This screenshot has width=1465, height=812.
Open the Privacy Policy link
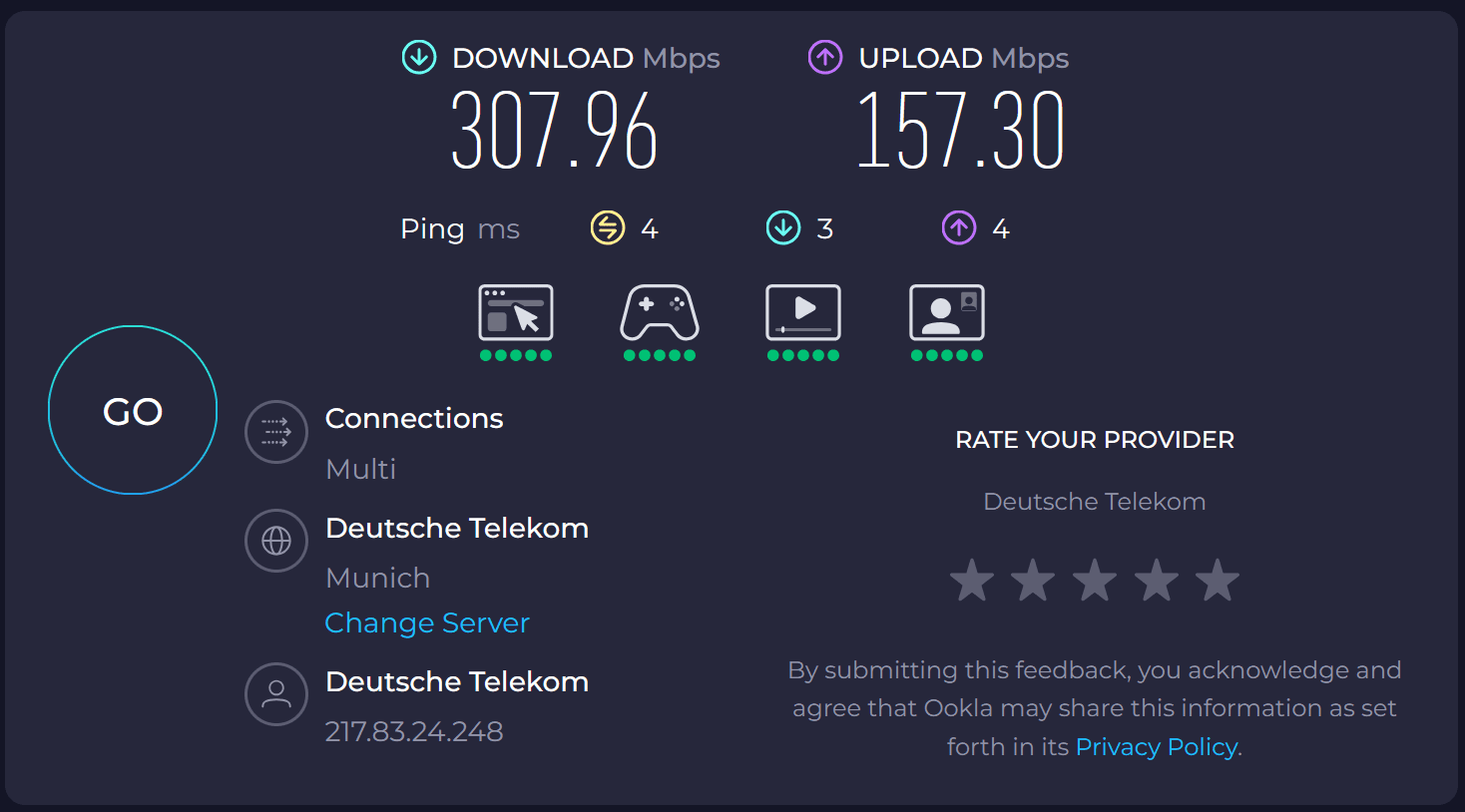[x=1157, y=746]
